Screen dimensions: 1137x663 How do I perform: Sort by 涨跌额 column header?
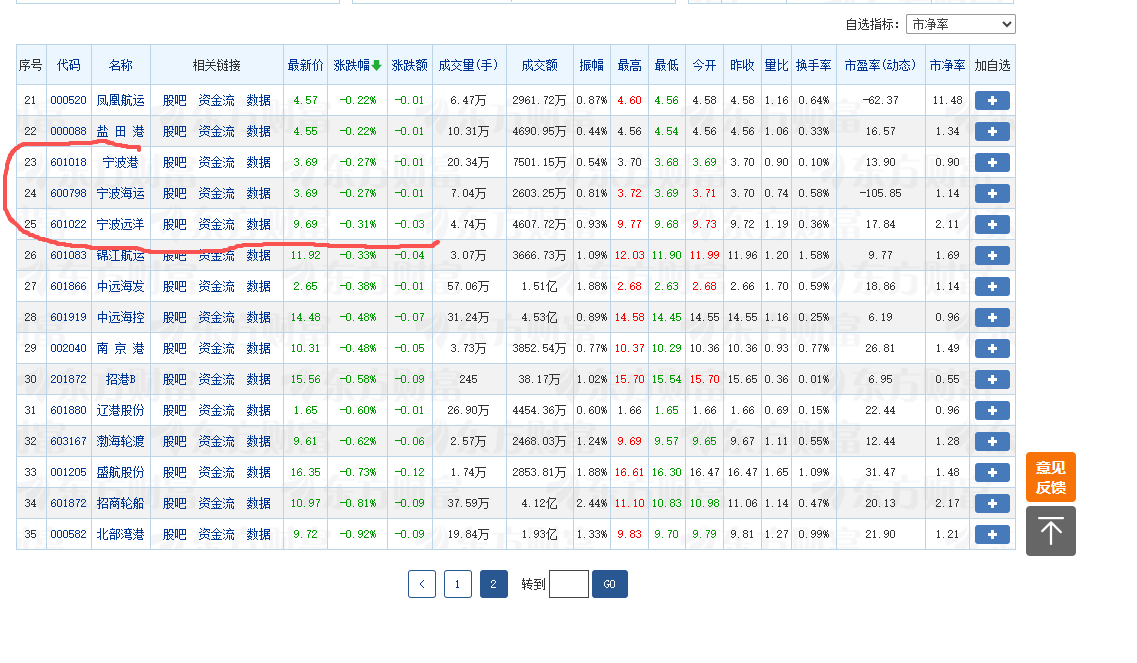coord(410,65)
